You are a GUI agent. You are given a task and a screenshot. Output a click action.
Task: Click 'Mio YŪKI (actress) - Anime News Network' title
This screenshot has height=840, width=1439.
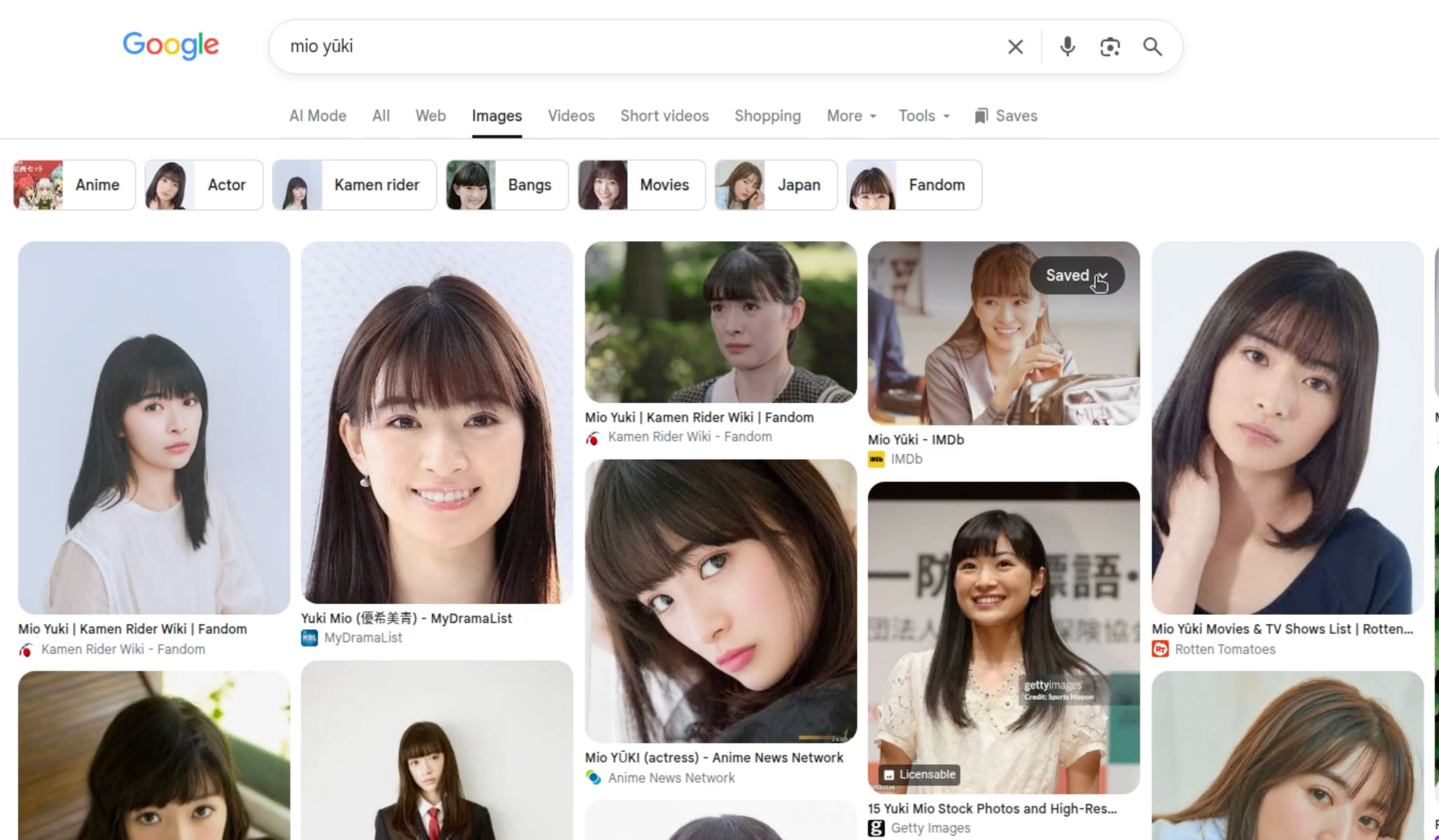(x=714, y=758)
